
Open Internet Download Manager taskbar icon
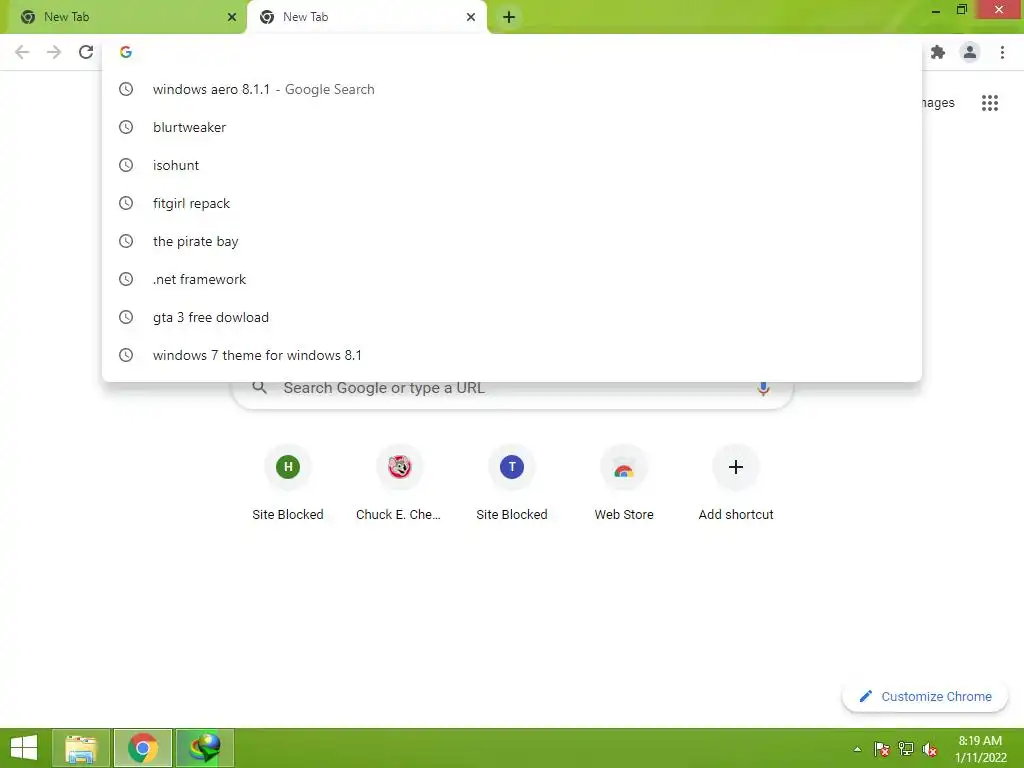204,748
